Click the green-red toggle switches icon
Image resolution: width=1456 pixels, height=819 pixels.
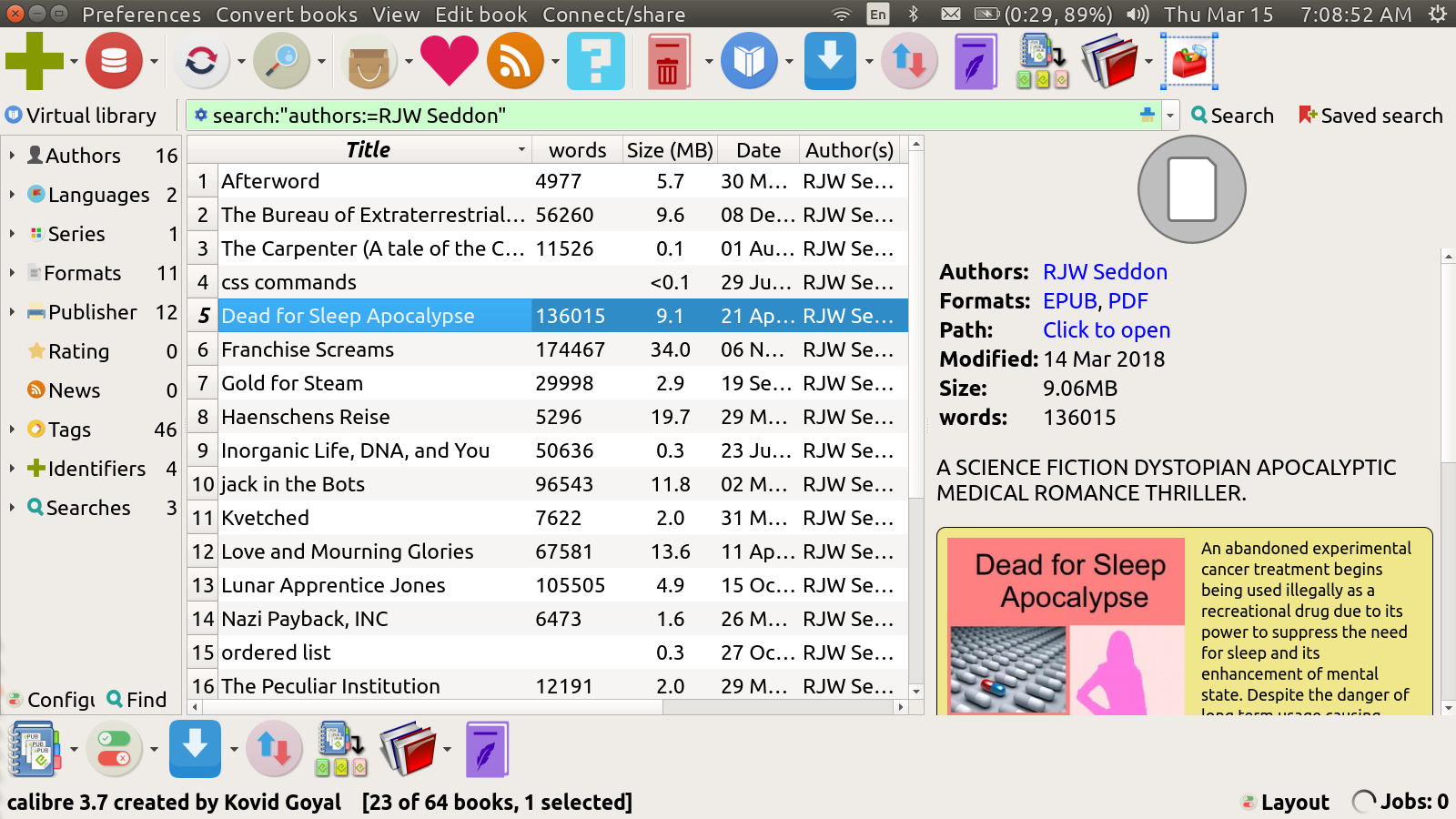(x=114, y=749)
